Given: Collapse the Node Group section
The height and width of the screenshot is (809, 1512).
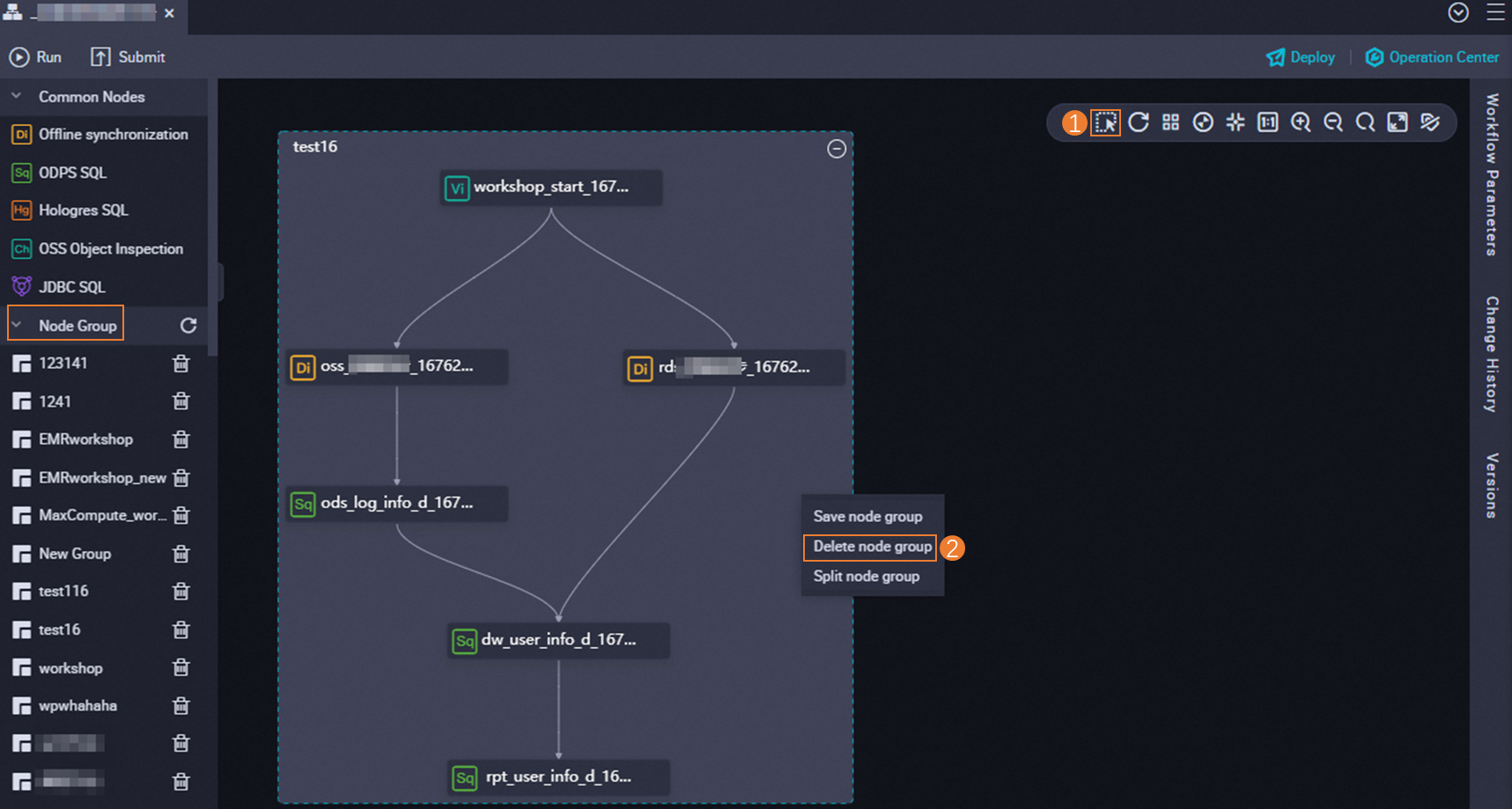Looking at the screenshot, I should coord(16,325).
